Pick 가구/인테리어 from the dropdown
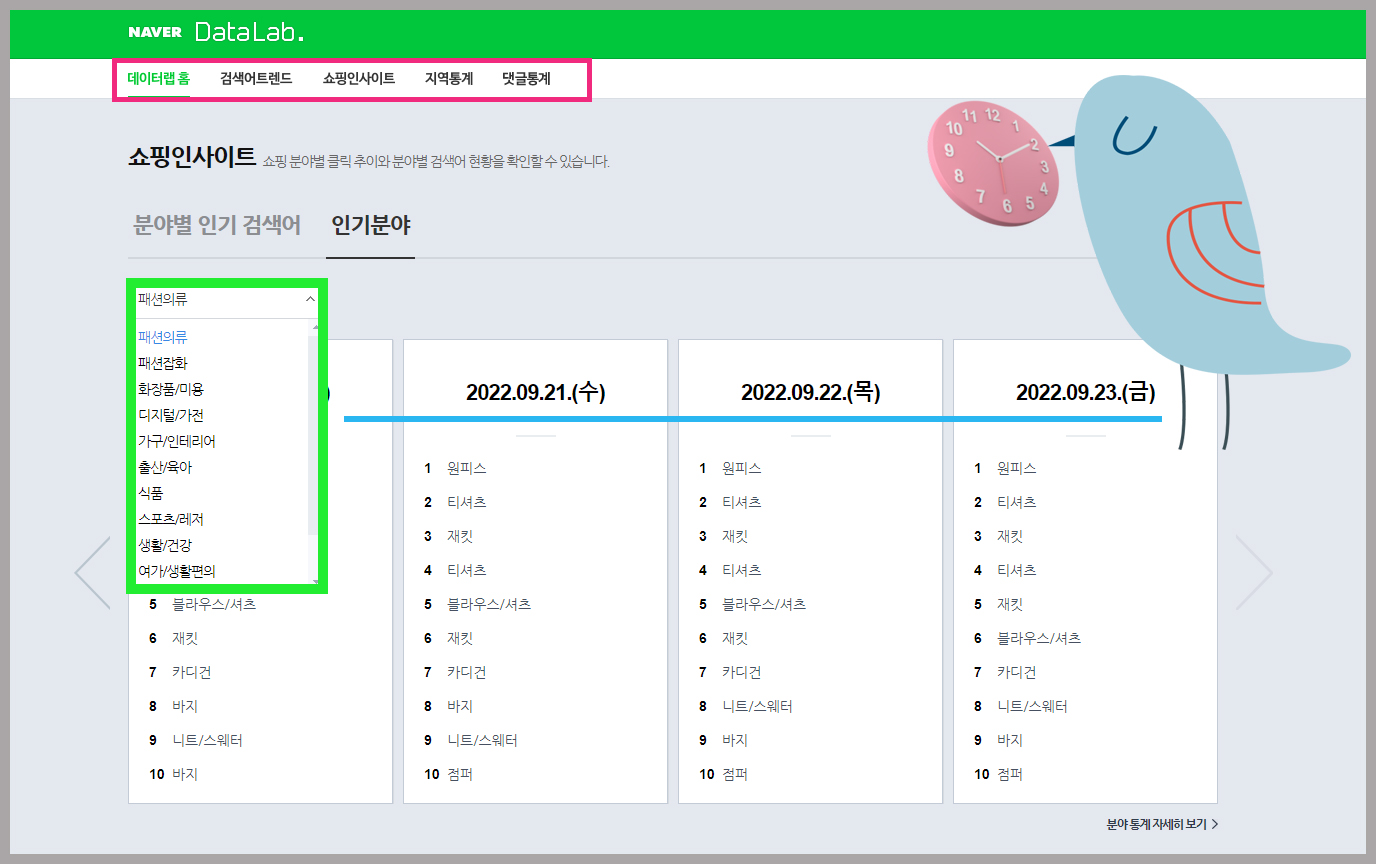This screenshot has width=1376, height=864. coord(177,441)
